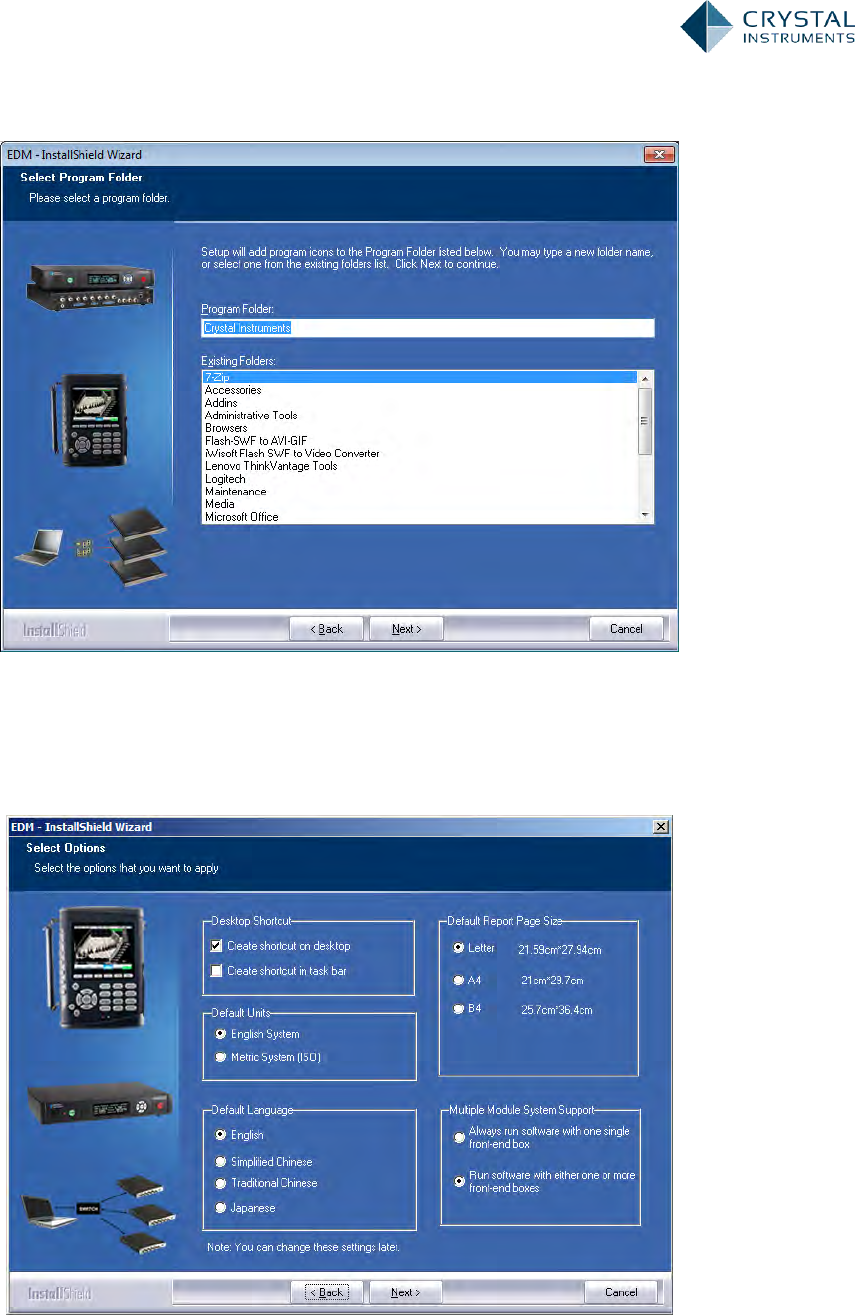Choose English as default language

[219, 1135]
